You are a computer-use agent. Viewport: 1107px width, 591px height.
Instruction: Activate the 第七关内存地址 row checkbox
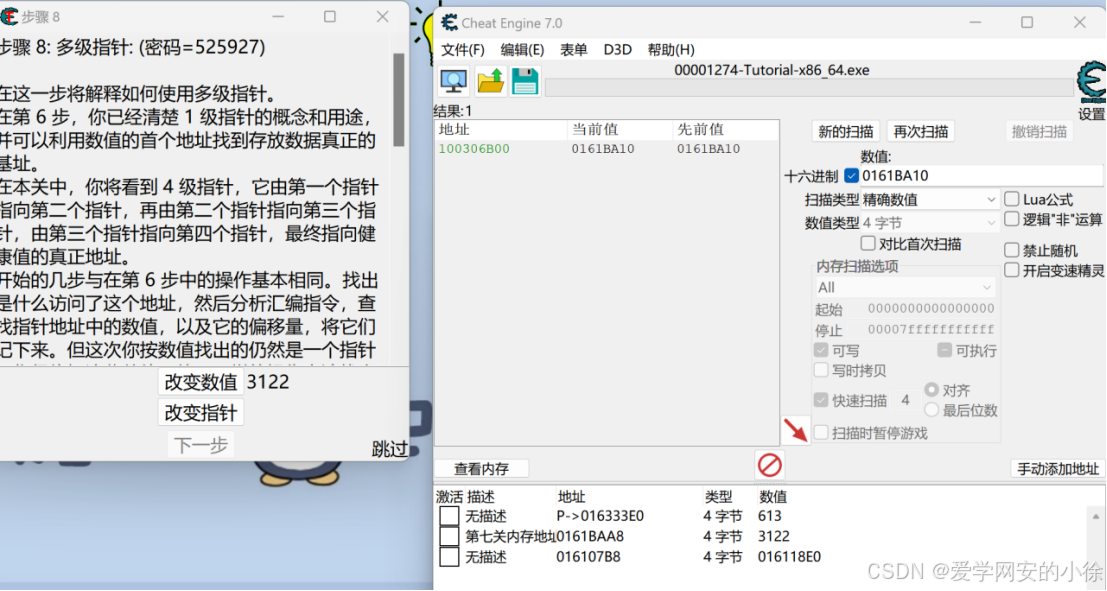pyautogui.click(x=449, y=537)
